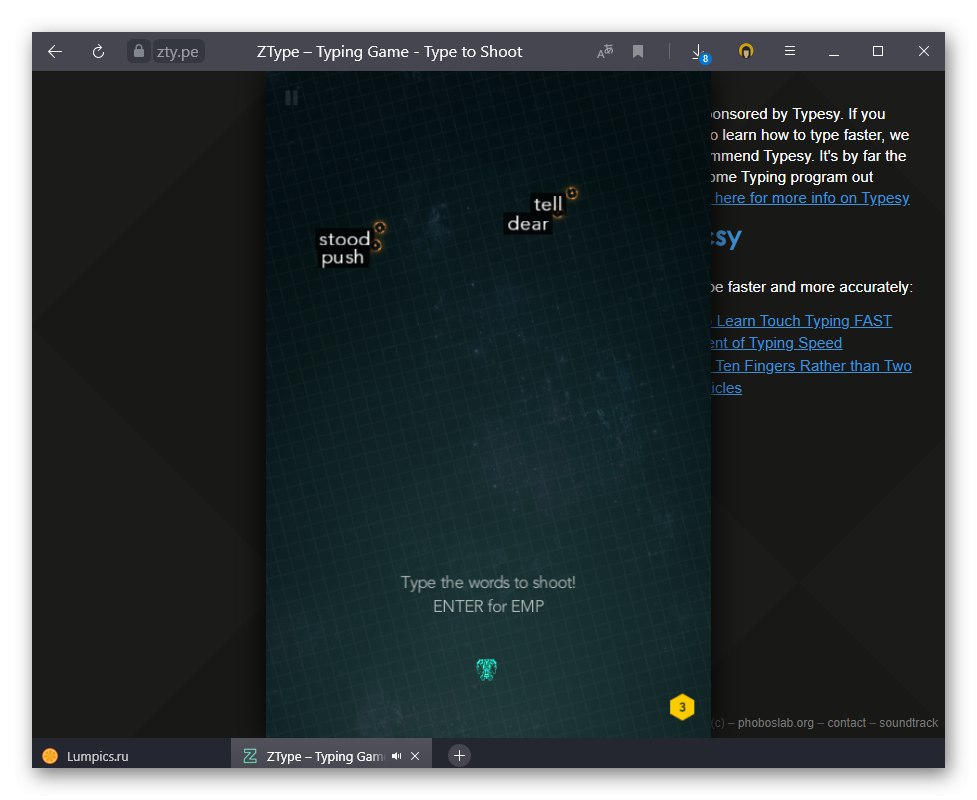Viewport: 977px width, 800px height.
Task: Close the ZType tab
Action: pos(415,756)
